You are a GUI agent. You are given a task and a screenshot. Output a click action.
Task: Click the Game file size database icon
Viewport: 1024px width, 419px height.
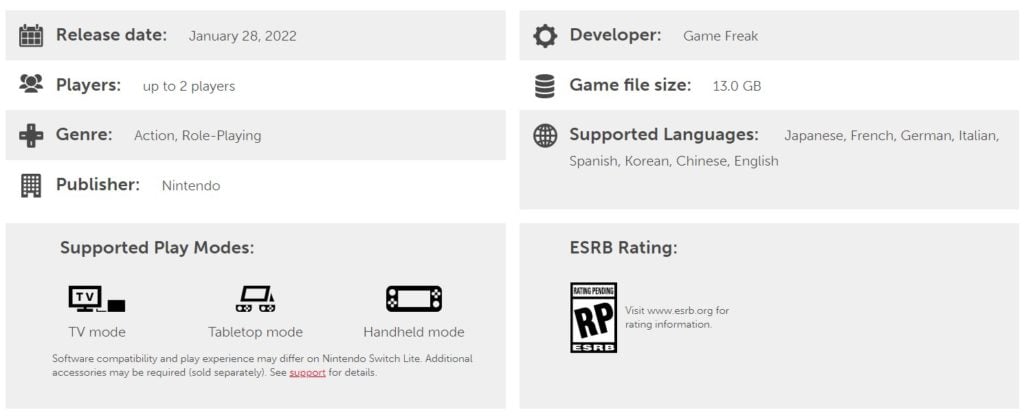point(545,86)
